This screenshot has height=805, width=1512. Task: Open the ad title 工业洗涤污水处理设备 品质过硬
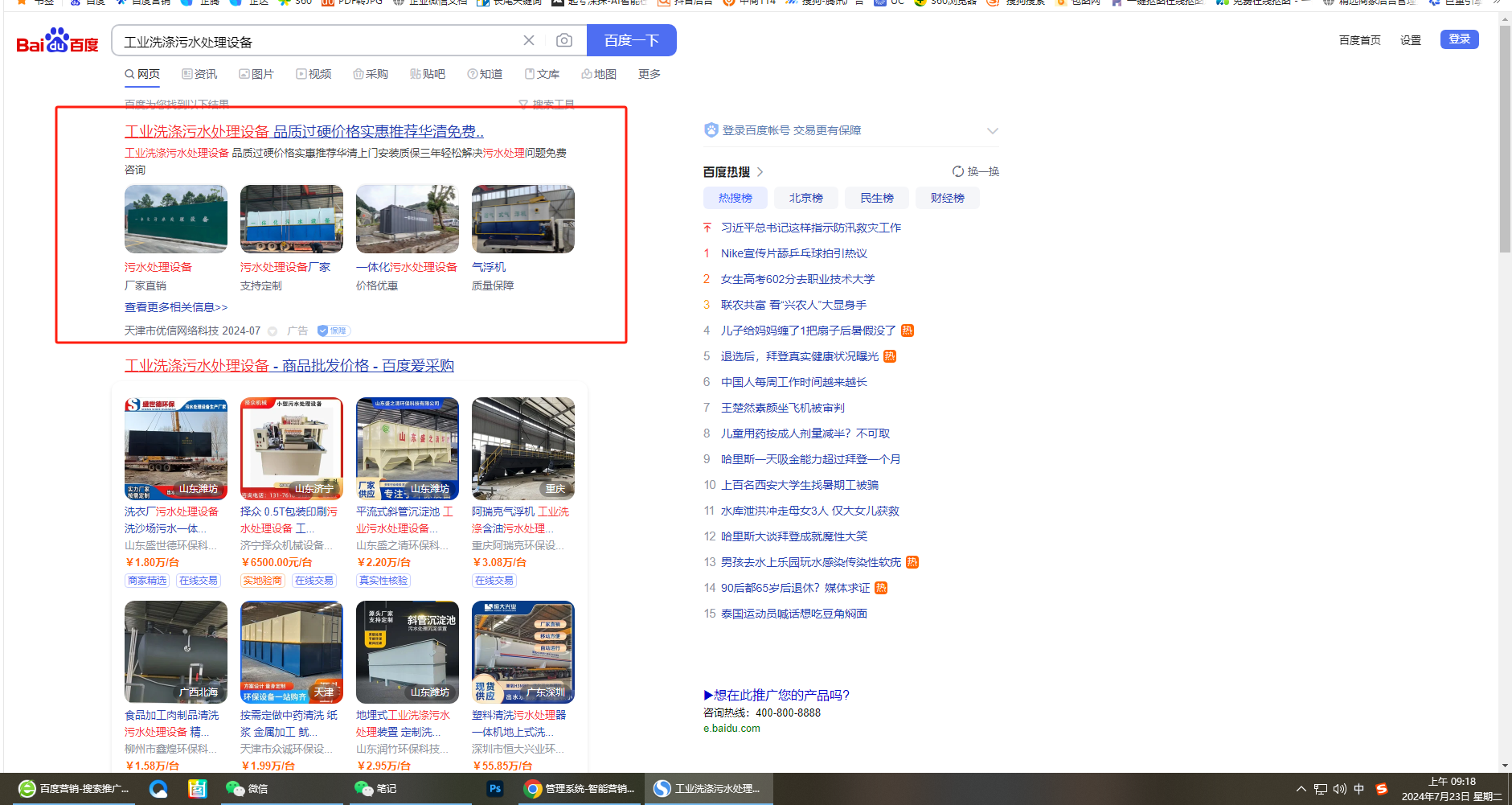click(304, 132)
